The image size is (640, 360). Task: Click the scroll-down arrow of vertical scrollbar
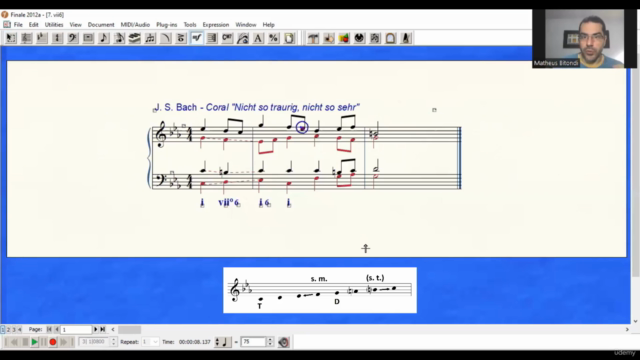pos(635,321)
